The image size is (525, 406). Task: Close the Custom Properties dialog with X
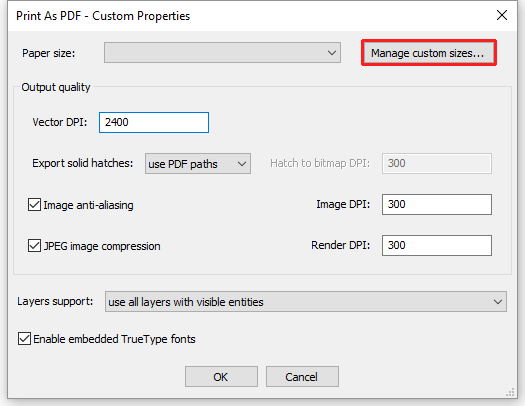pyautogui.click(x=502, y=15)
